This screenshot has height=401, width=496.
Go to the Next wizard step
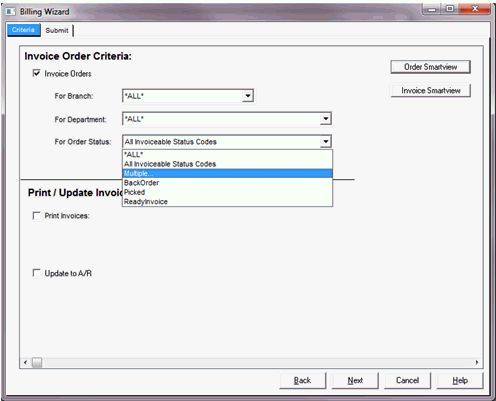tap(355, 380)
